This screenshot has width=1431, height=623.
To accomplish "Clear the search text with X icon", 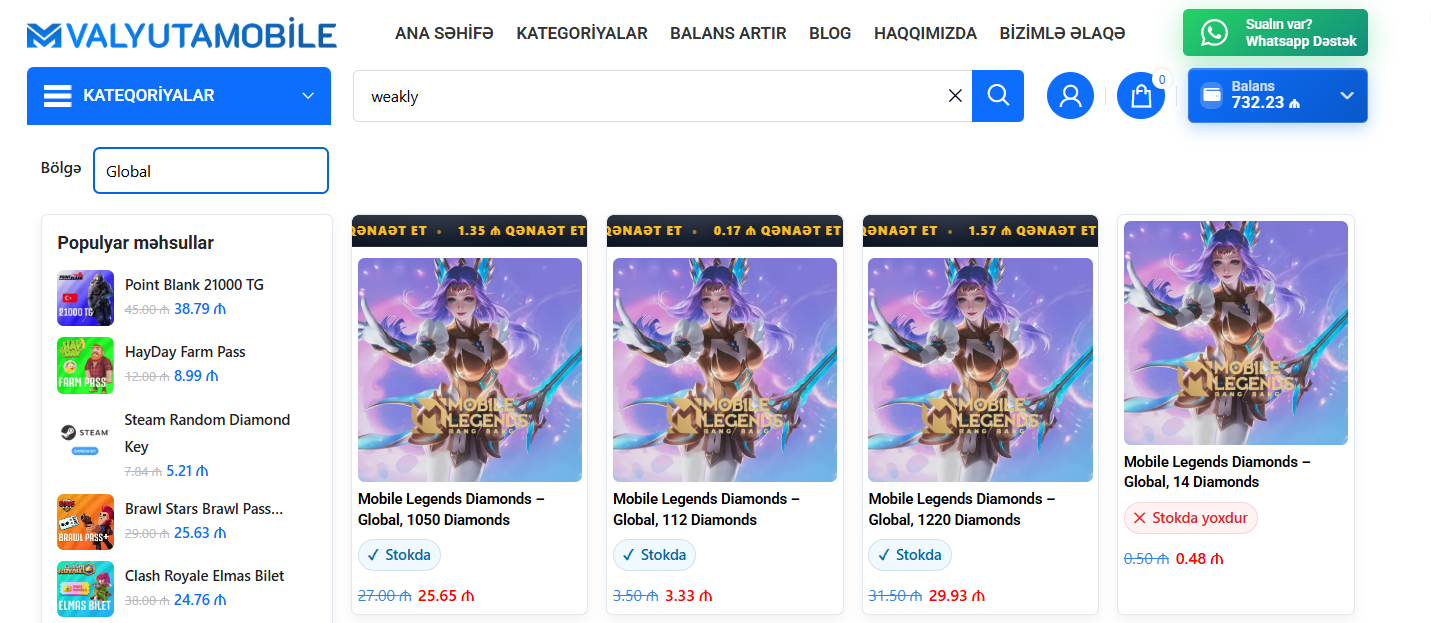I will (x=955, y=96).
